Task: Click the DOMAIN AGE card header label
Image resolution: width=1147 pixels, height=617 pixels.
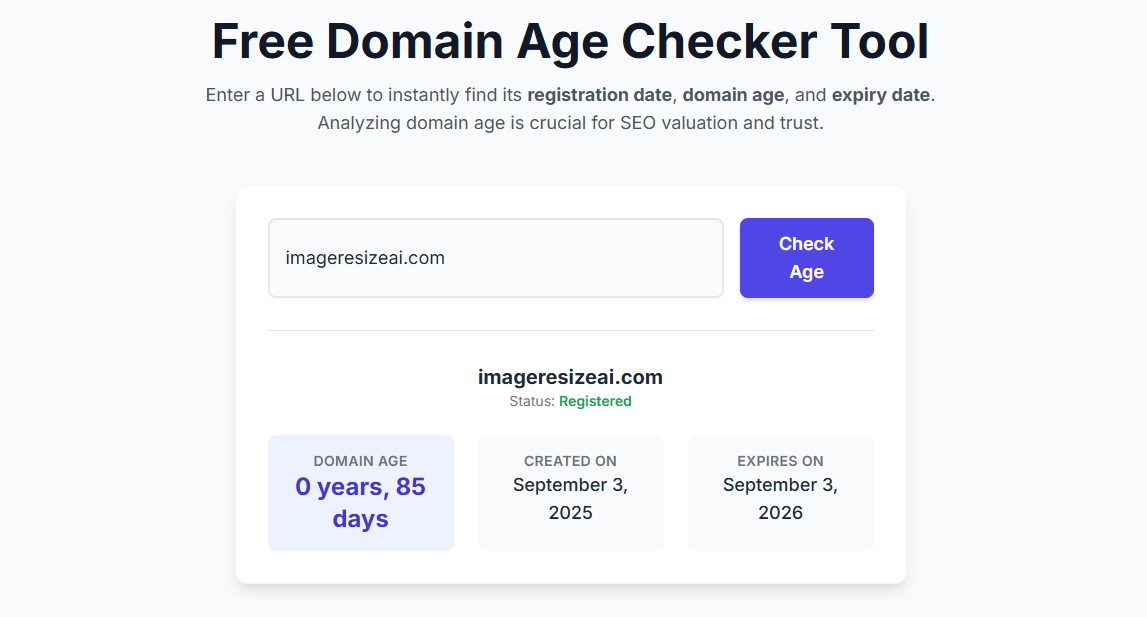Action: [360, 461]
